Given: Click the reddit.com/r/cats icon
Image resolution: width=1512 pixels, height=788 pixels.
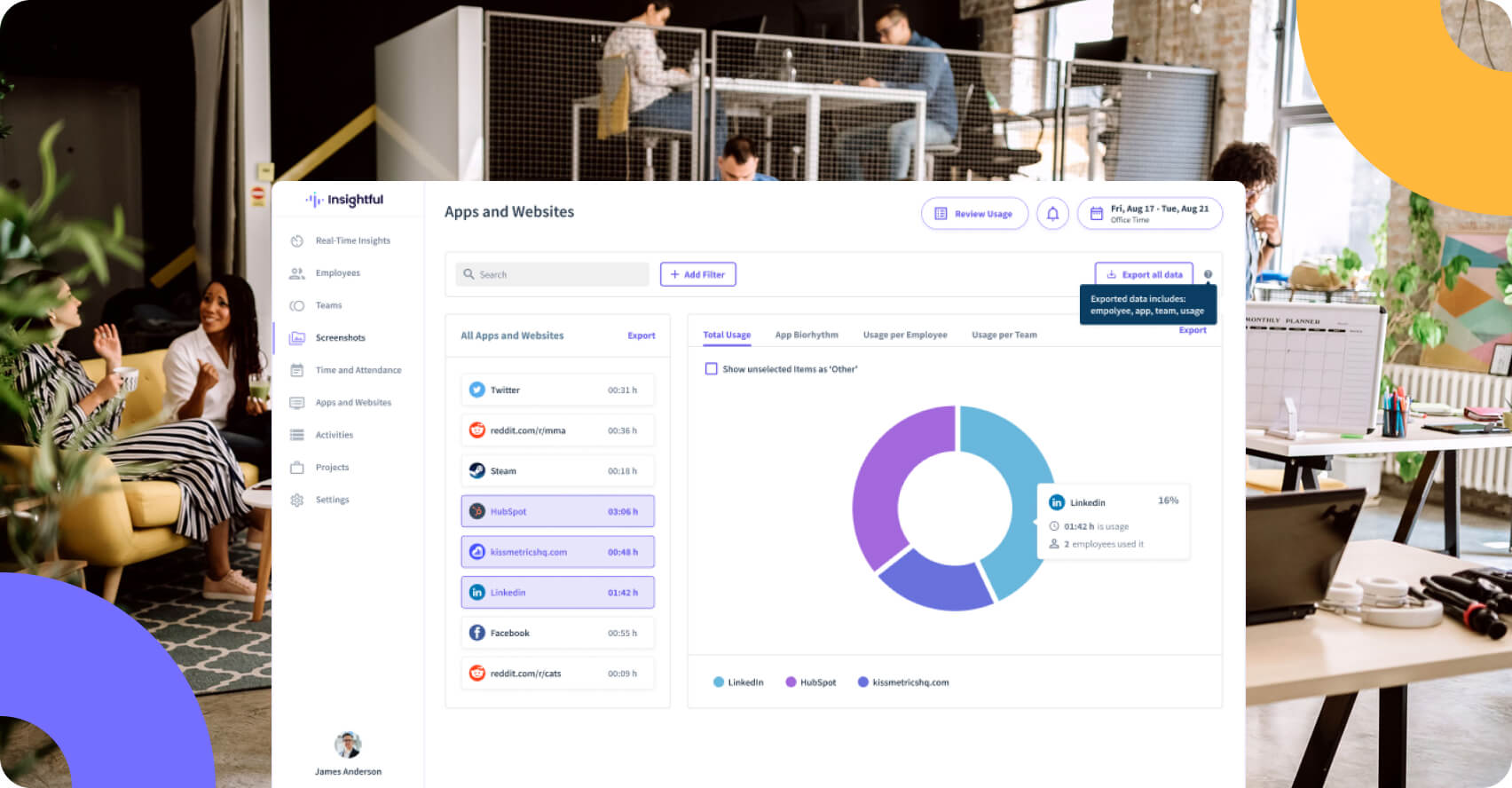Looking at the screenshot, I should coord(477,674).
